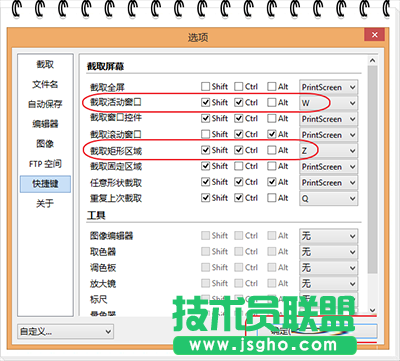The height and width of the screenshot is (361, 400).
Task: Select the 快捷键 settings page
Action: [x=45, y=184]
